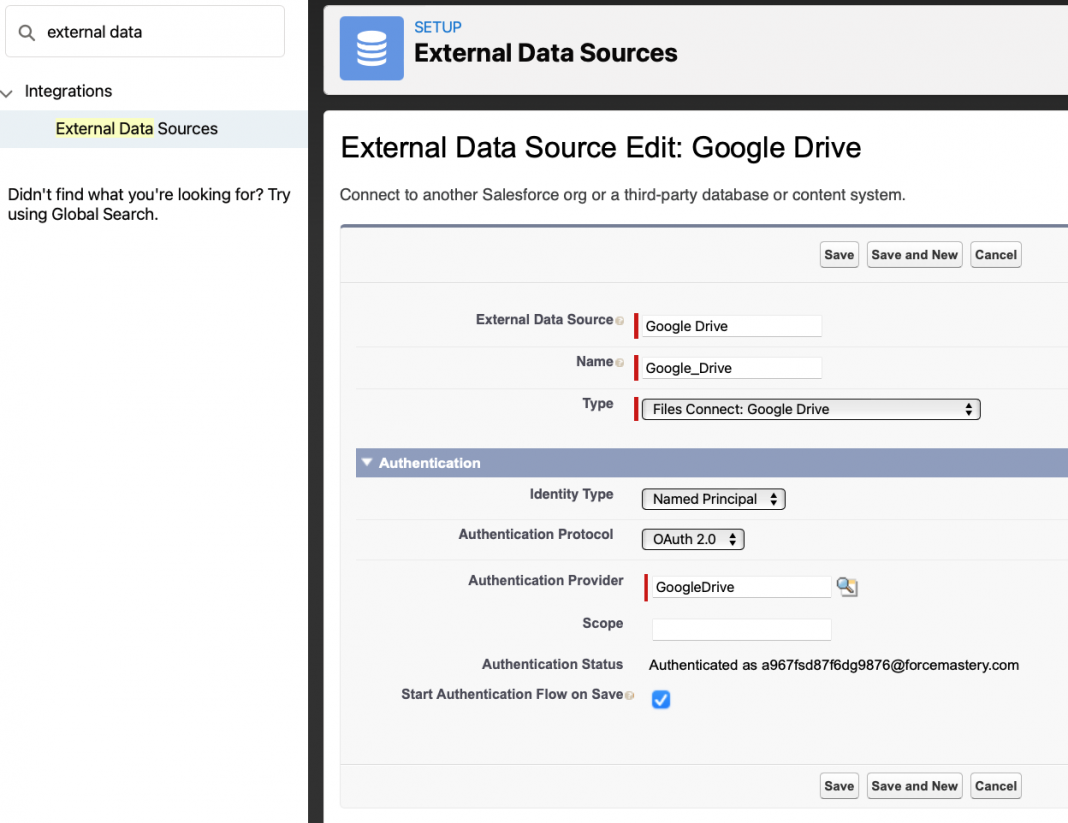Image resolution: width=1068 pixels, height=823 pixels.
Task: Click the top Cancel button
Action: point(996,255)
